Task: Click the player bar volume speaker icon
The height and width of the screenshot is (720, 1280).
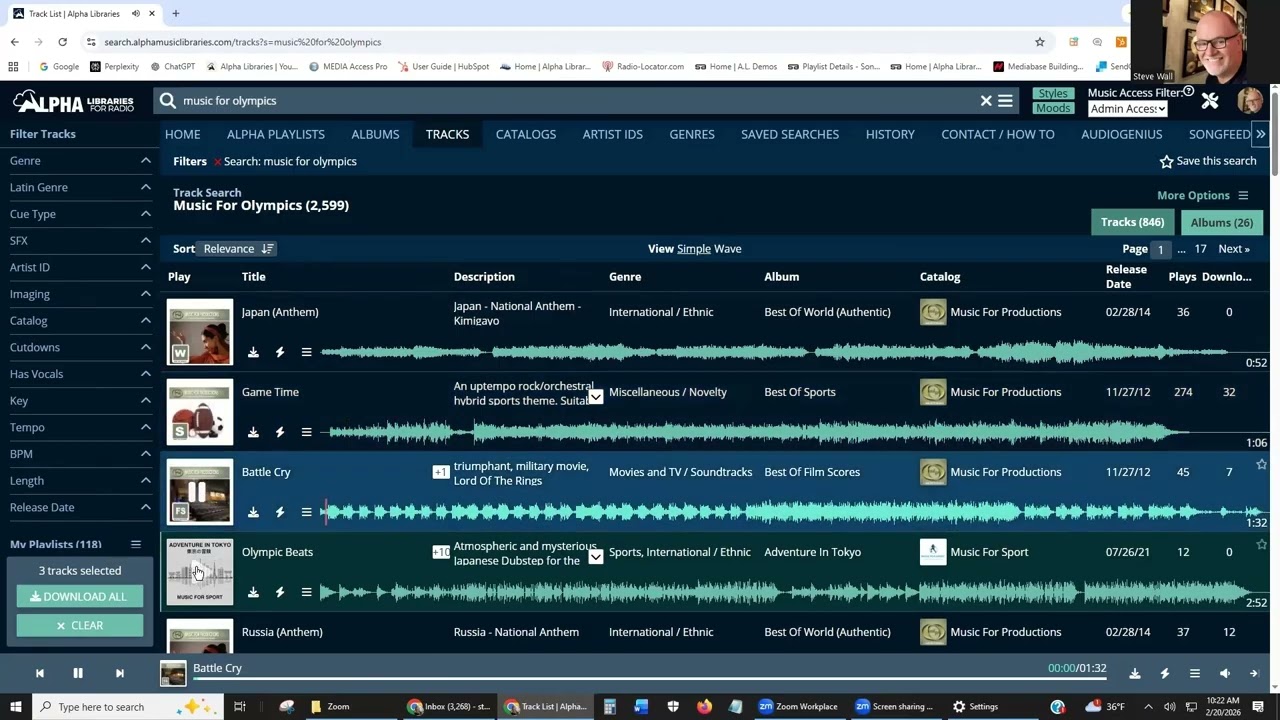Action: pos(1225,673)
